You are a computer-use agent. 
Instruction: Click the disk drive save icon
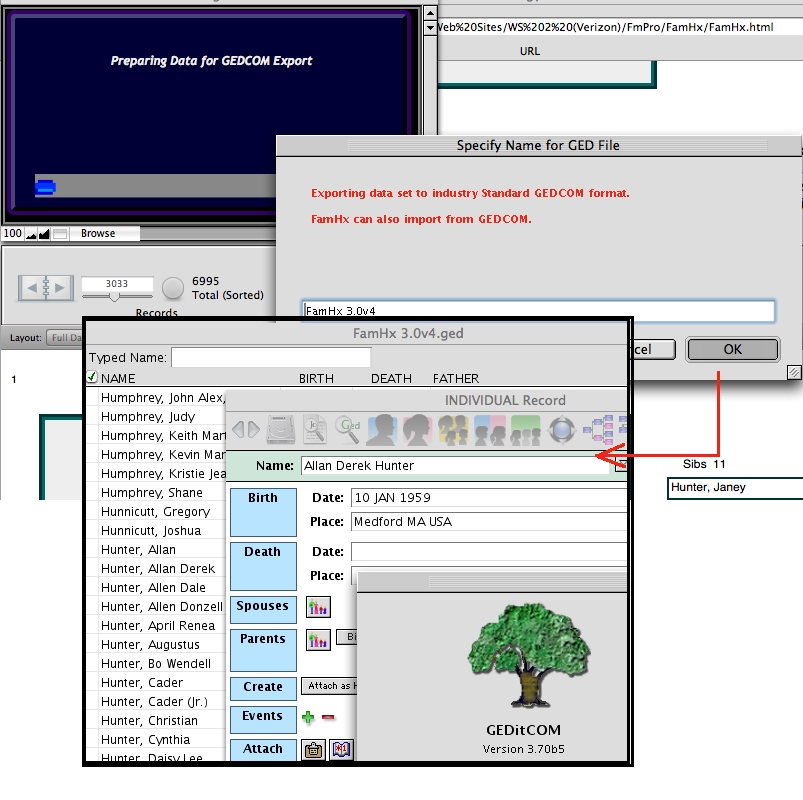pyautogui.click(x=281, y=429)
